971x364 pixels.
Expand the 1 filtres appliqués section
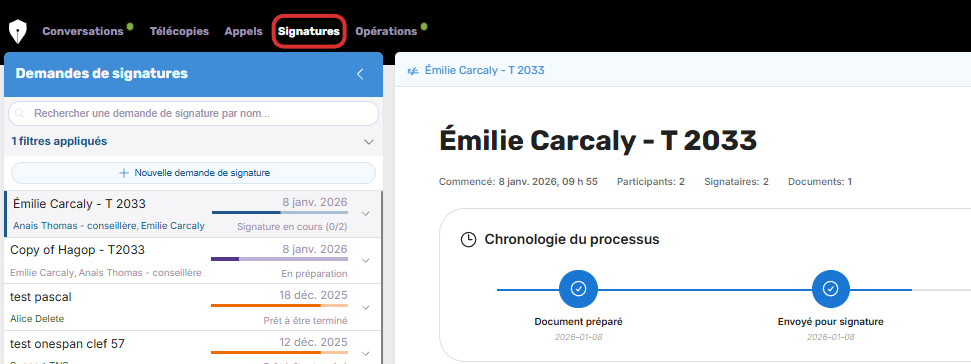(193, 141)
